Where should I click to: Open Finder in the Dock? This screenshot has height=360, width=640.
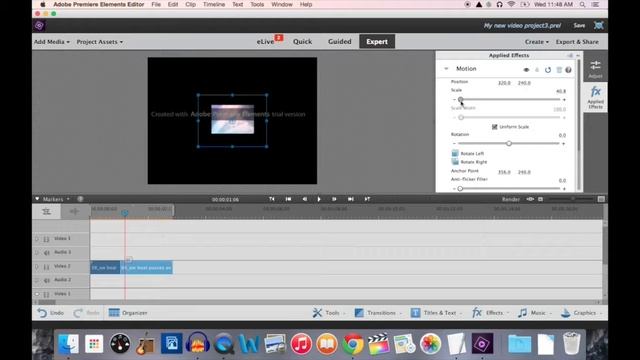pos(68,344)
